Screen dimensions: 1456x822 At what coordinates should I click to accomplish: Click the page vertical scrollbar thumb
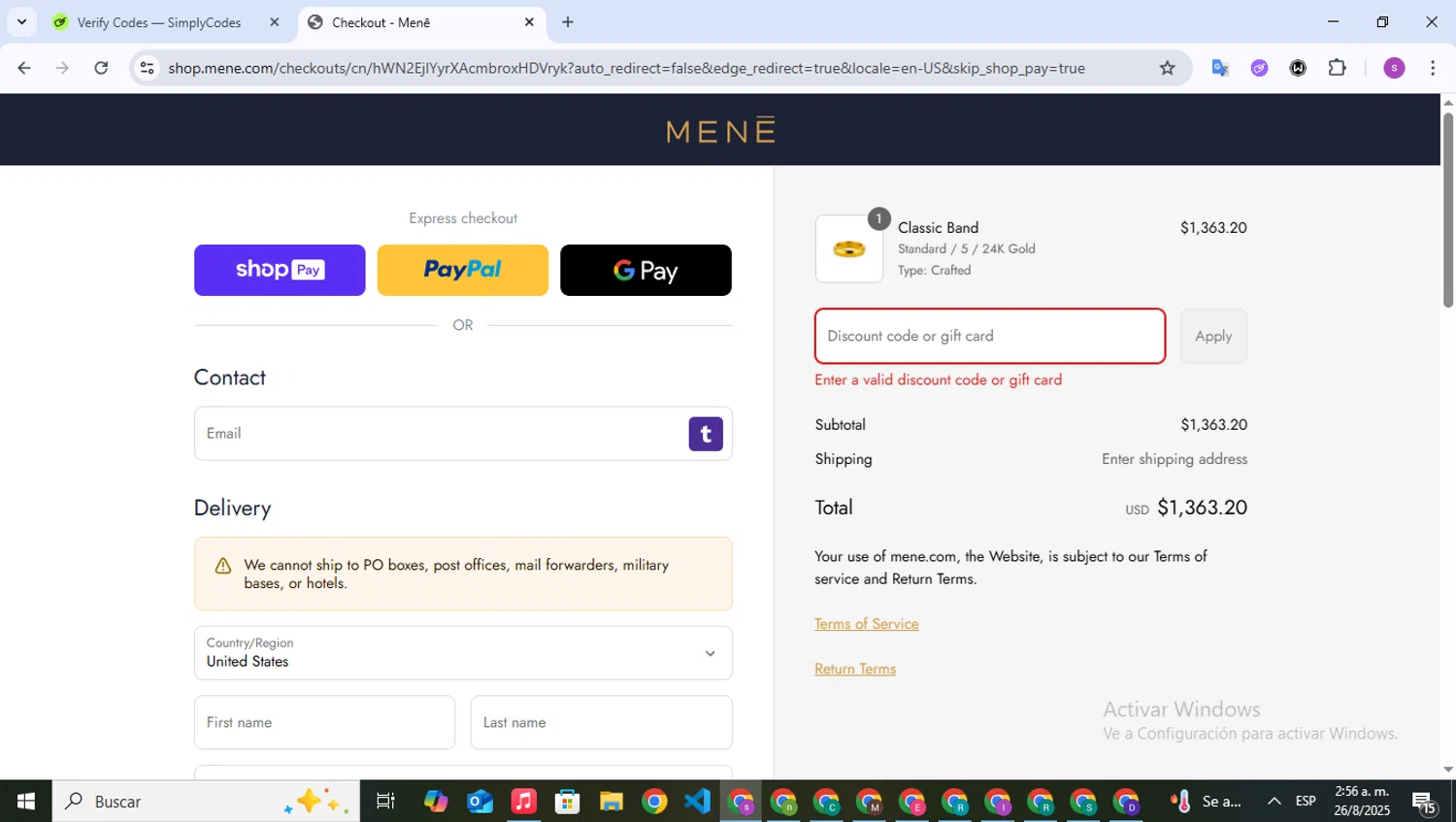coord(1448,211)
